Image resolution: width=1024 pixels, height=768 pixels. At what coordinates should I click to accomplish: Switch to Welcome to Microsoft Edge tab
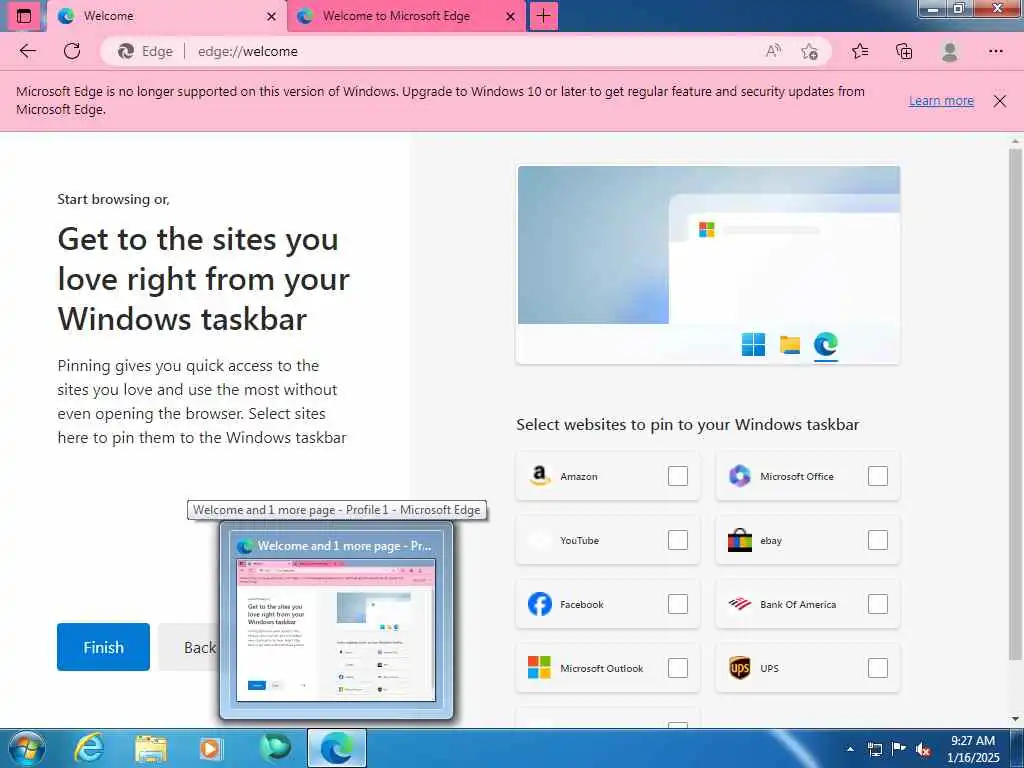[x=405, y=16]
